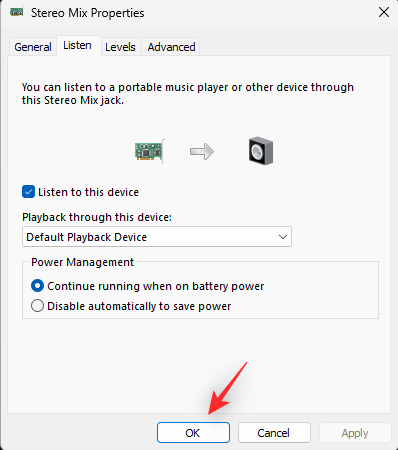Open the Levels tab

pos(120,47)
